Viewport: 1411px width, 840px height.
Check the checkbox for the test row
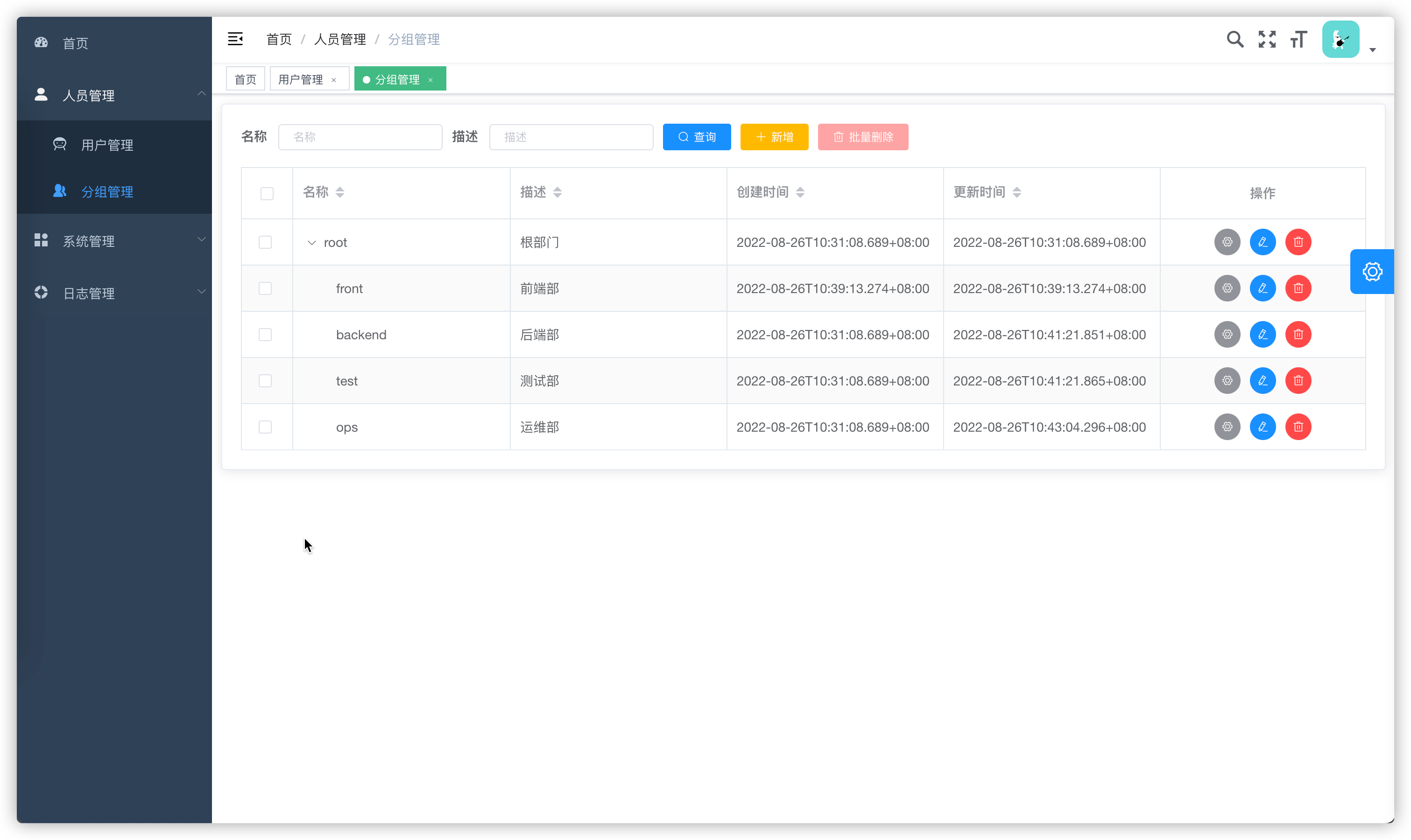coord(265,381)
